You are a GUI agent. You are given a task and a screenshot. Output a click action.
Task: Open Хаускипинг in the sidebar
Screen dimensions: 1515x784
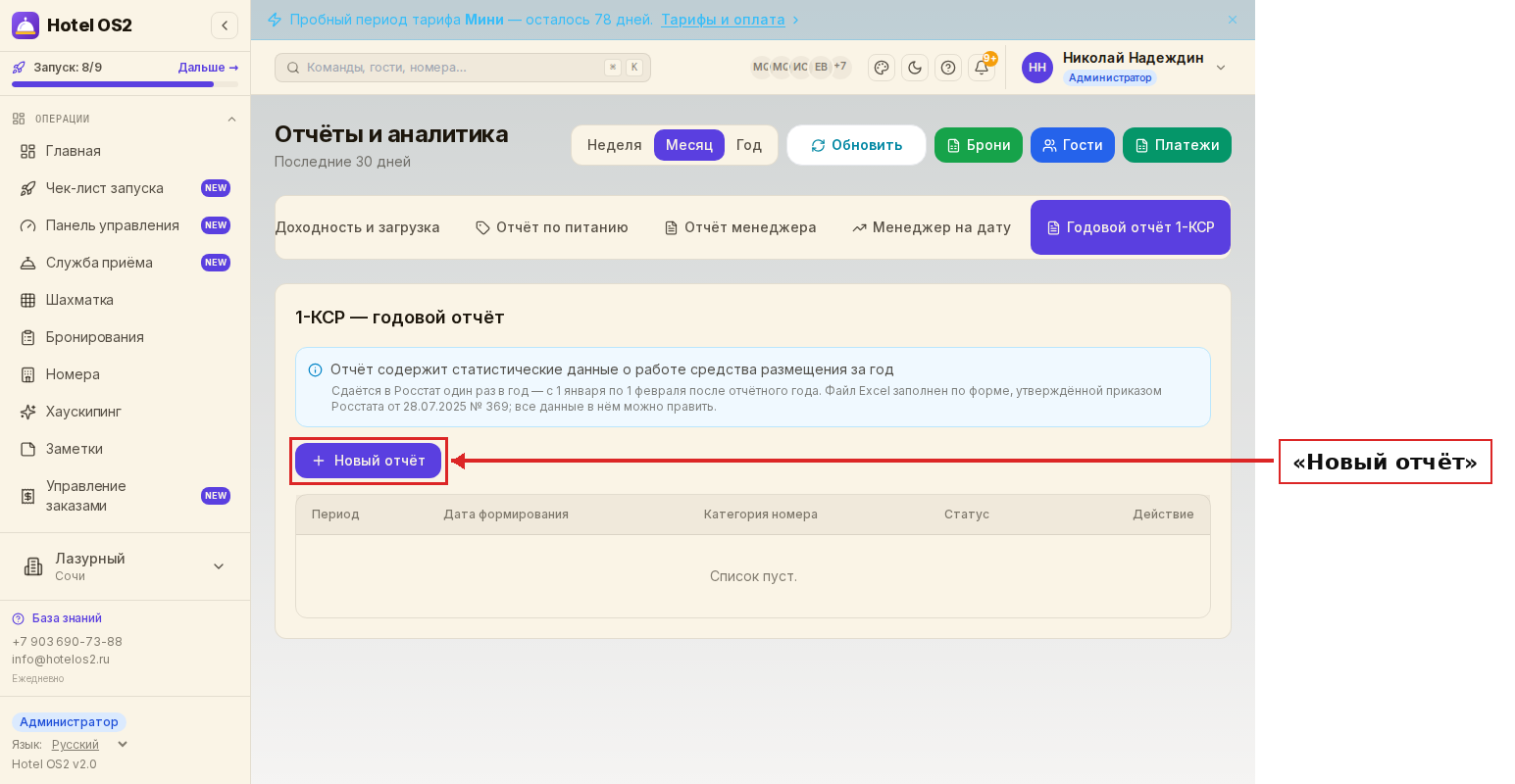(125, 412)
